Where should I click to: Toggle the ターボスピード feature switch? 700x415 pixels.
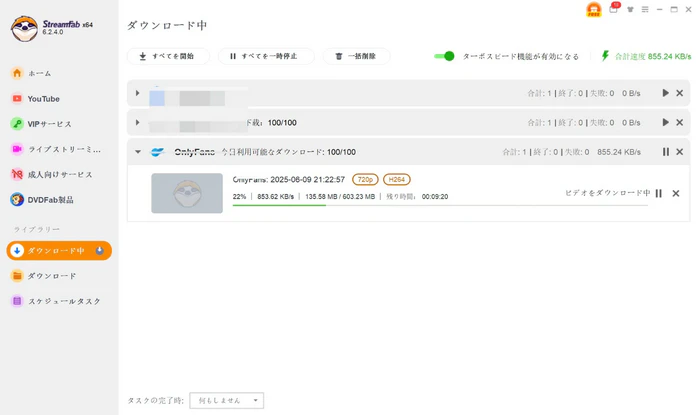click(445, 56)
